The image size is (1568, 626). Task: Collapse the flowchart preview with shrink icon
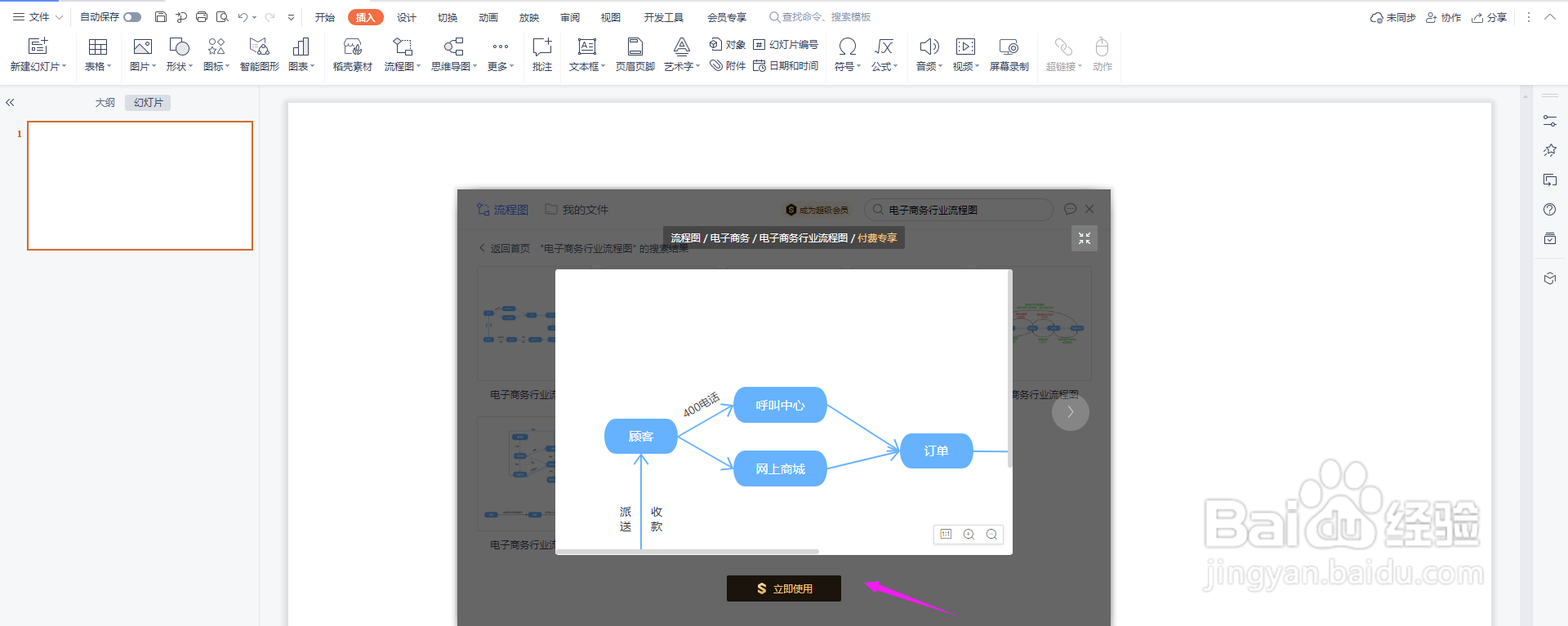(1085, 238)
